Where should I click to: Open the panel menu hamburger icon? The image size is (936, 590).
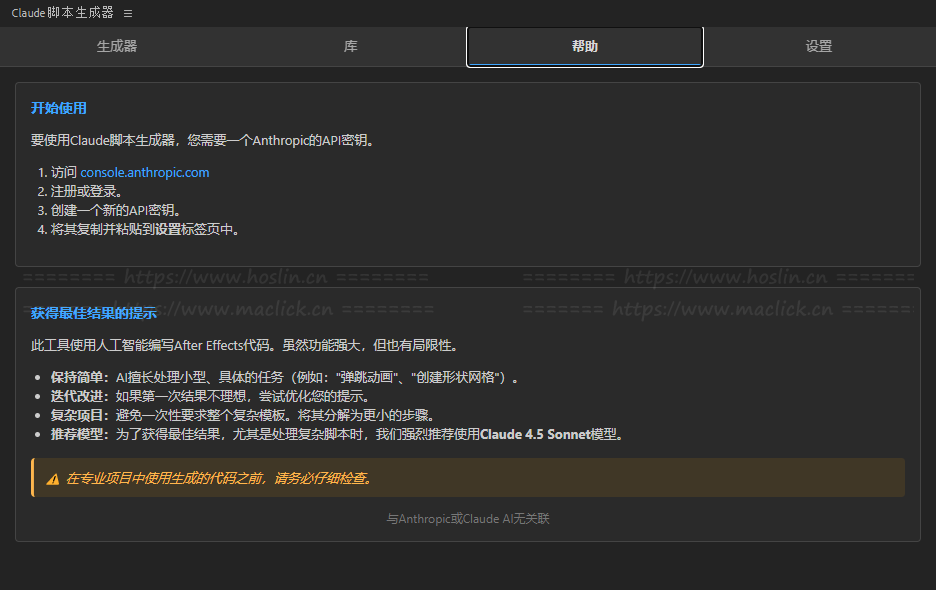coord(127,13)
